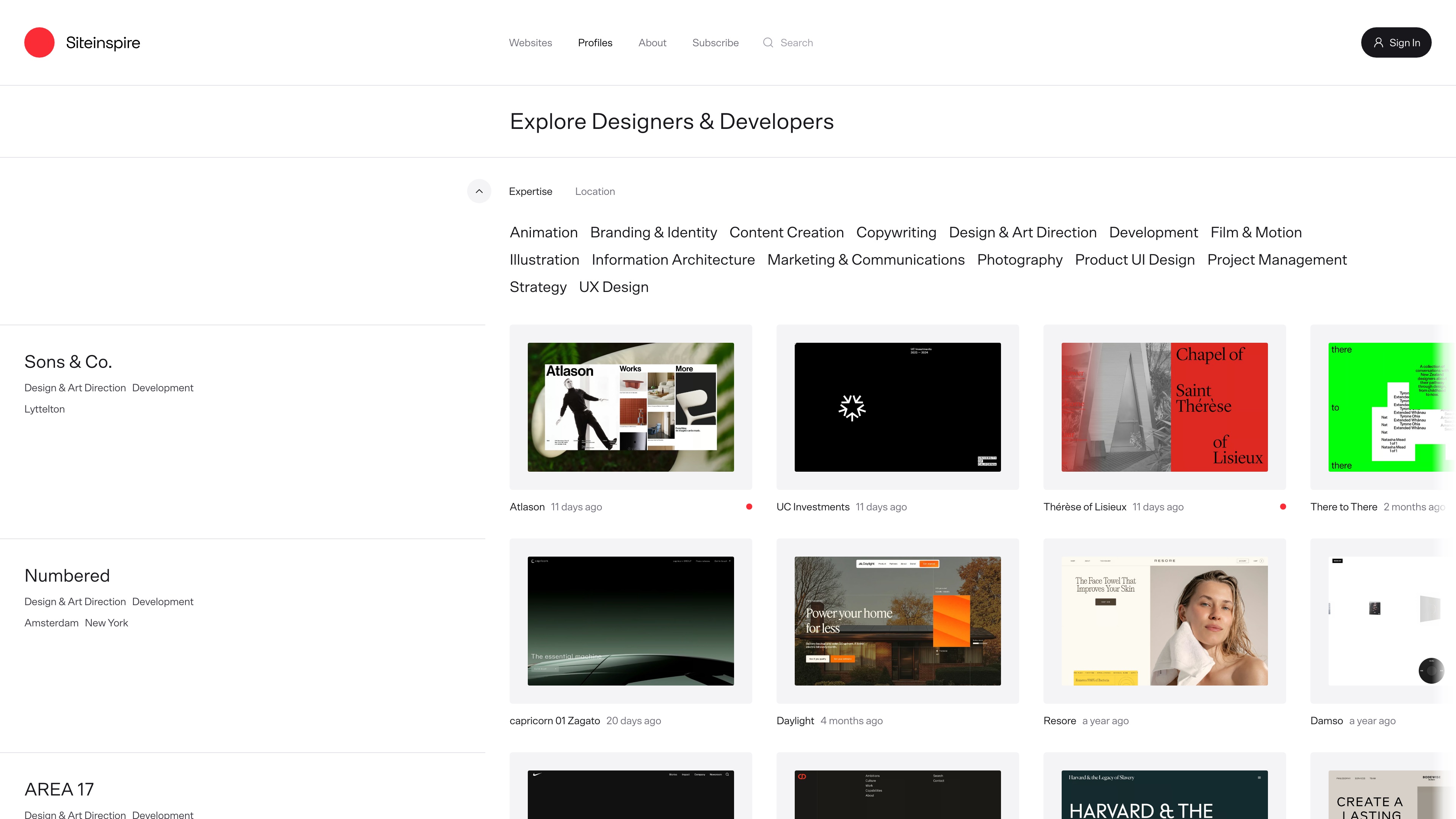The image size is (1456, 819).
Task: Open the Atlason website thumbnail
Action: pos(631,407)
